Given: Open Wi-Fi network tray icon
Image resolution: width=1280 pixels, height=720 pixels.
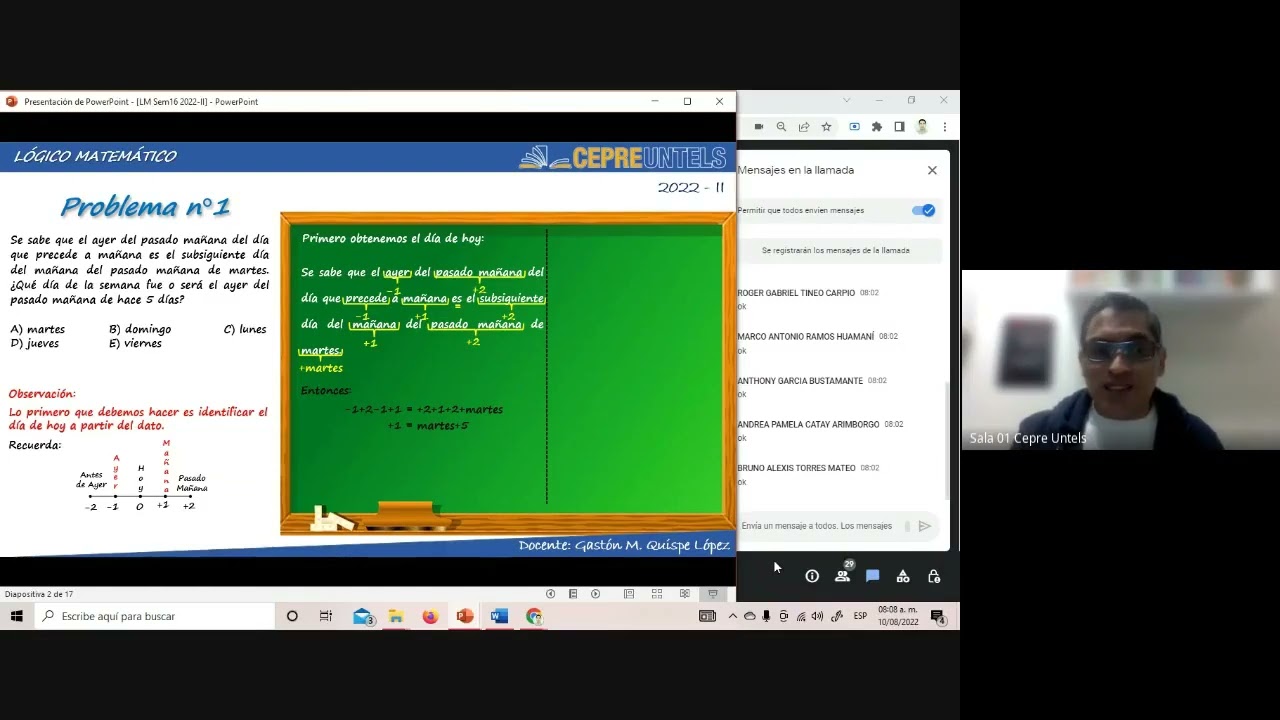Looking at the screenshot, I should (x=801, y=616).
